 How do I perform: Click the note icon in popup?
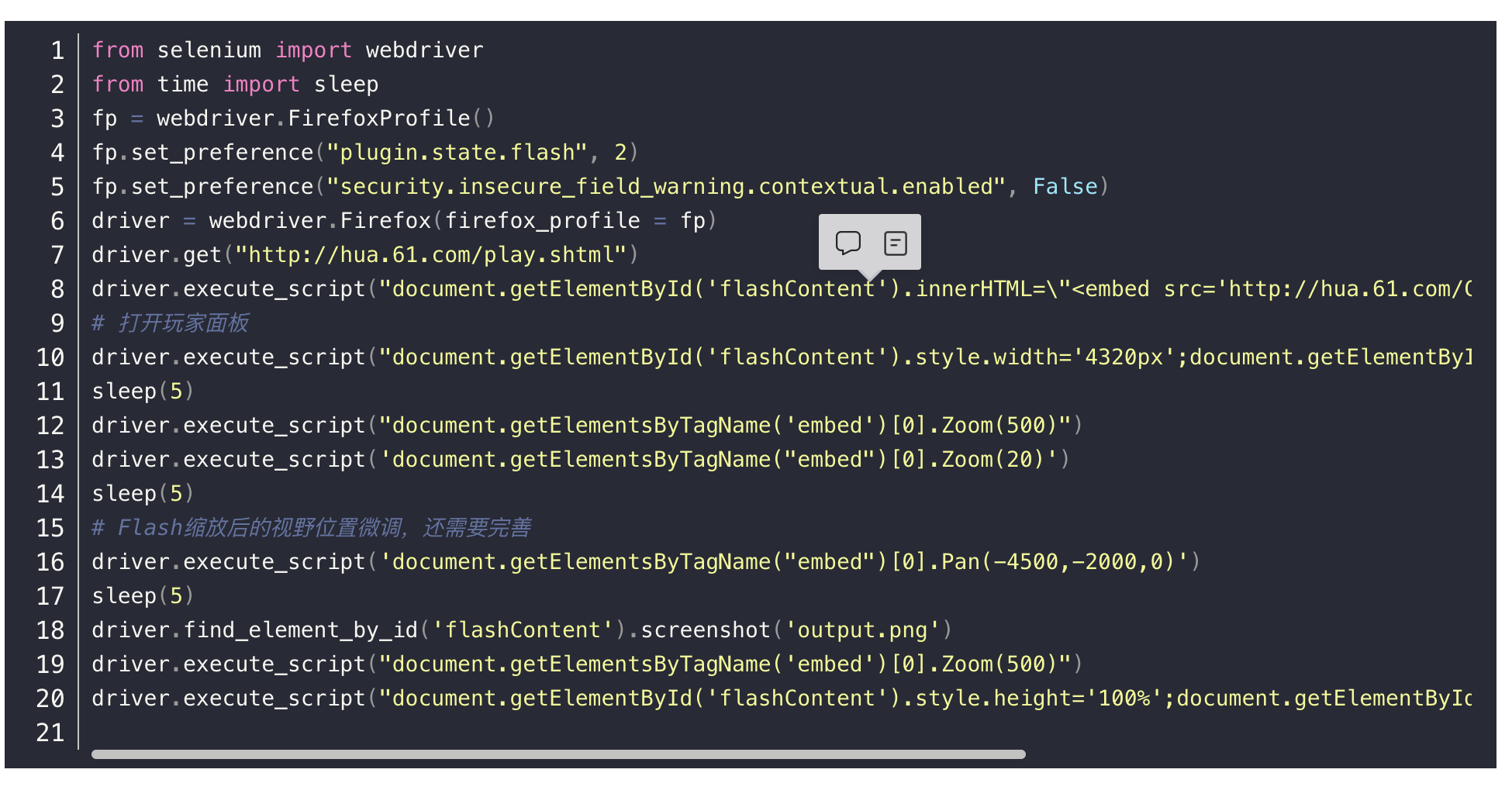click(x=895, y=243)
